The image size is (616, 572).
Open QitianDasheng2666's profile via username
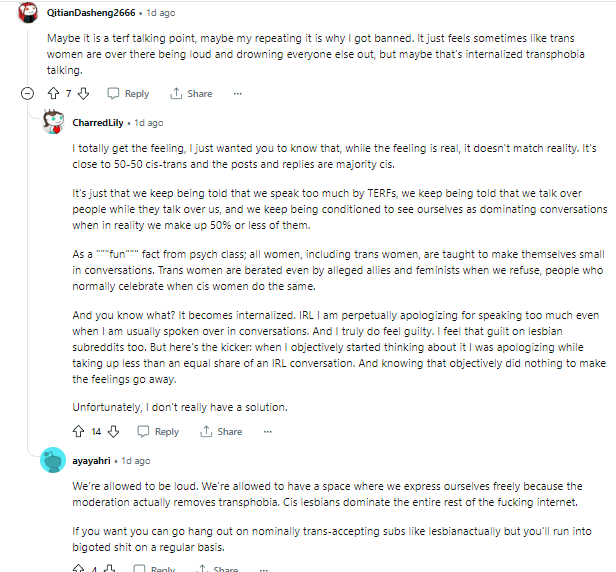click(91, 13)
